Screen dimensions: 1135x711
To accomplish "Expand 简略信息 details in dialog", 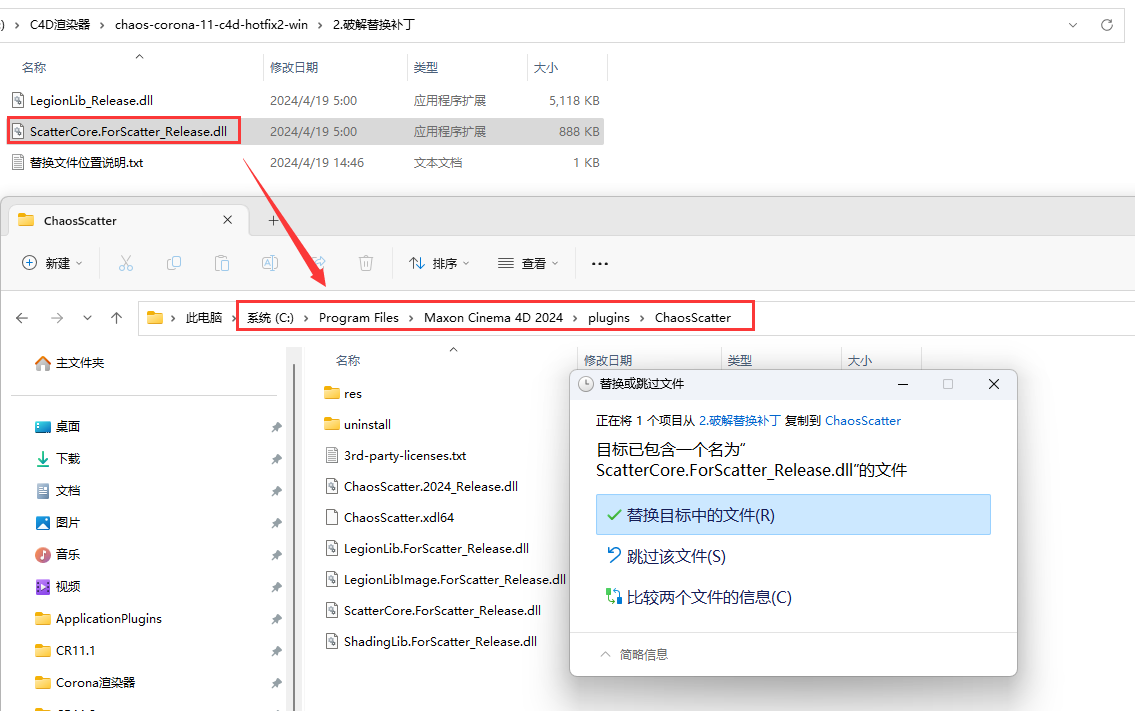I will click(x=634, y=654).
